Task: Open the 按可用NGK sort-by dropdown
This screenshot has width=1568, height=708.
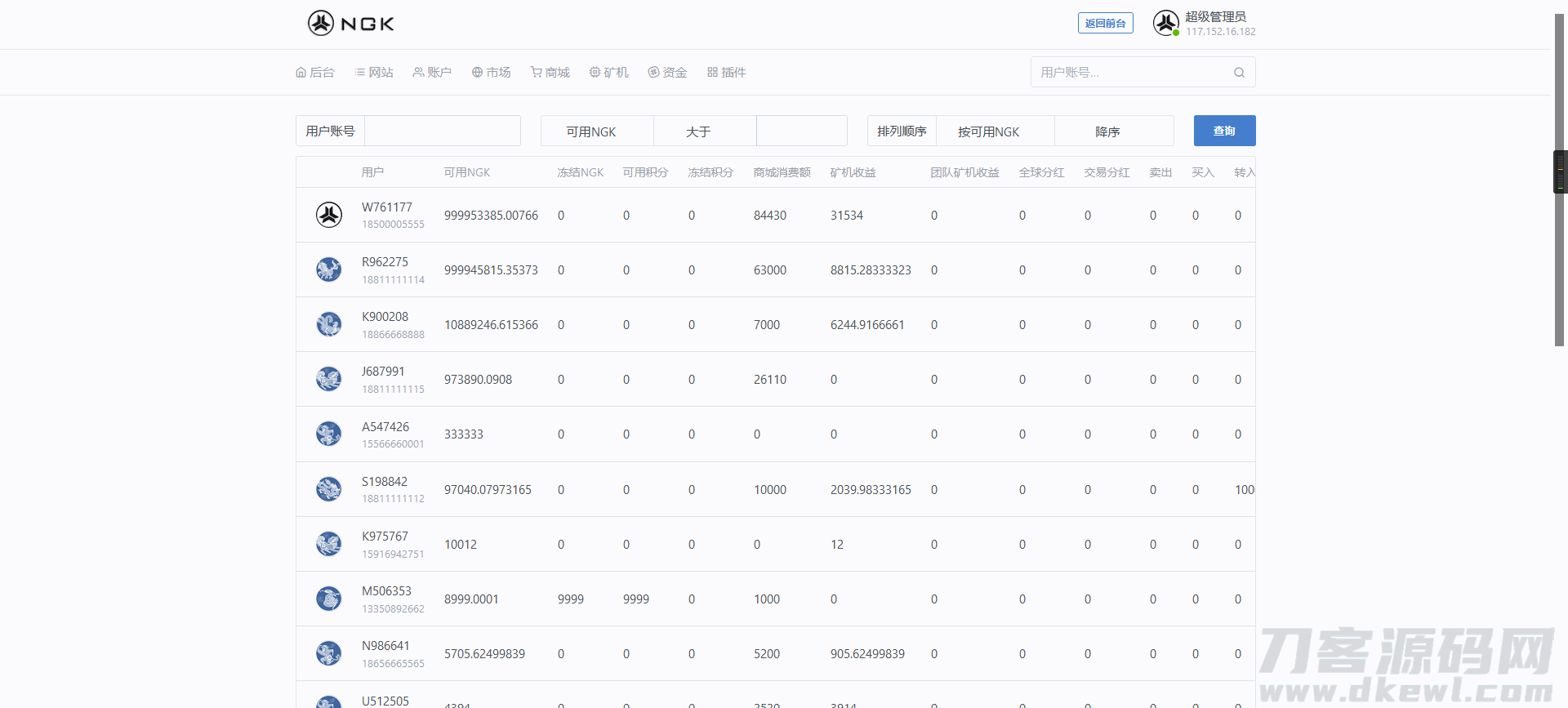Action: 995,131
